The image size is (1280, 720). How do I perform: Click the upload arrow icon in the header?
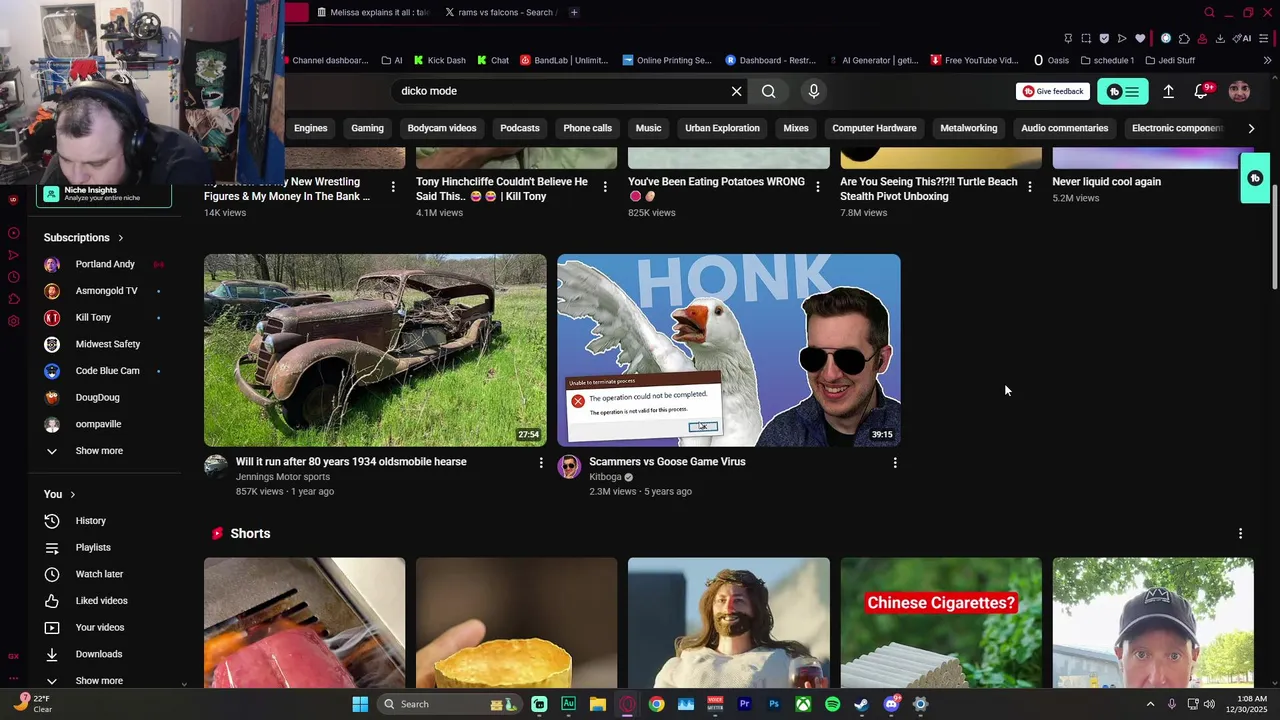click(1168, 91)
